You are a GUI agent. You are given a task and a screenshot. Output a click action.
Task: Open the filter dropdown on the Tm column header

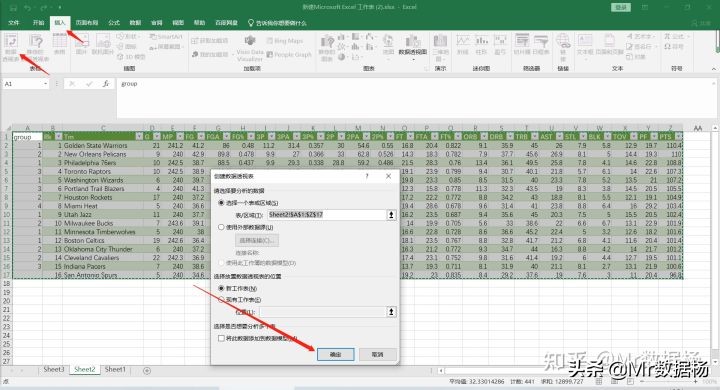[139, 136]
